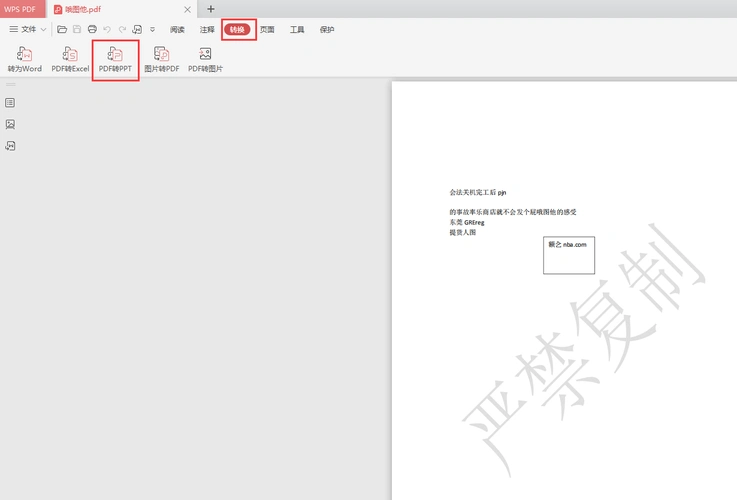Show the outline list sidebar panel
737x500 pixels.
pos(10,102)
